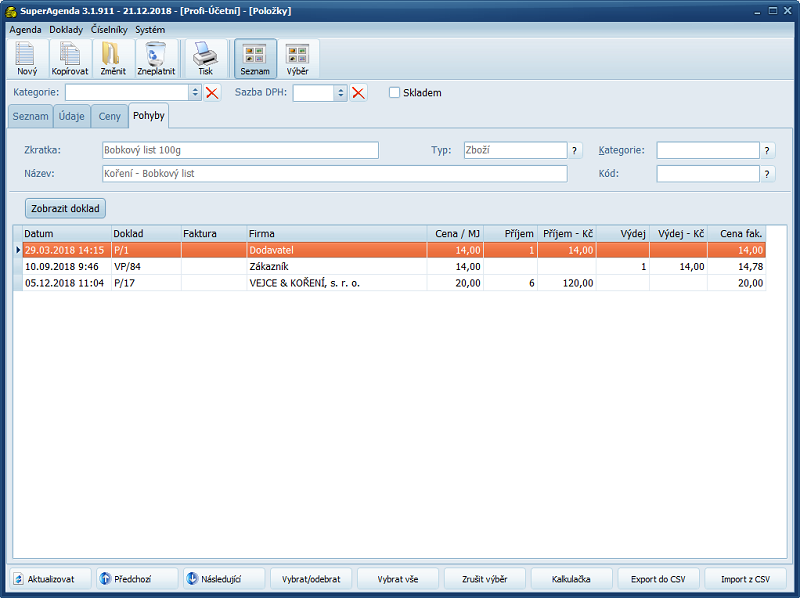
Task: Go to Předchozí record
Action: coord(137,579)
